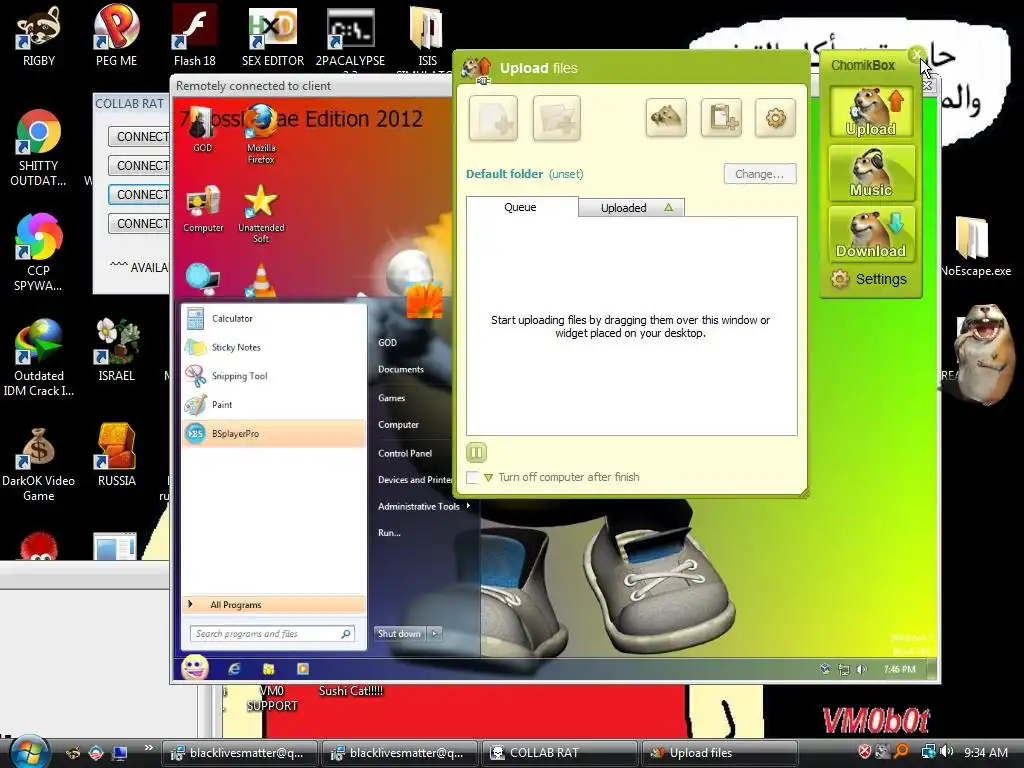The image size is (1024, 768).
Task: Open the Chrome shortcut on host desktop
Action: (x=38, y=148)
